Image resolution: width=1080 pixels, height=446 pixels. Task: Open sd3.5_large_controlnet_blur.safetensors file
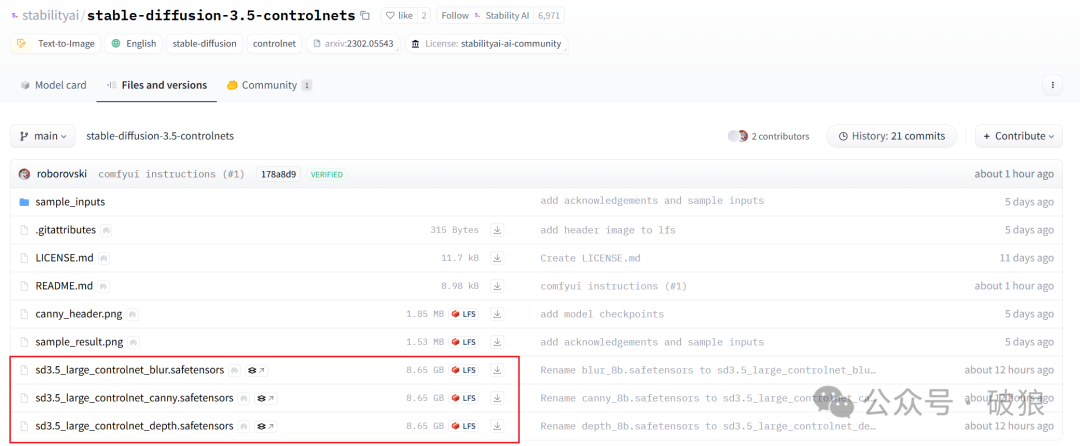tap(129, 370)
